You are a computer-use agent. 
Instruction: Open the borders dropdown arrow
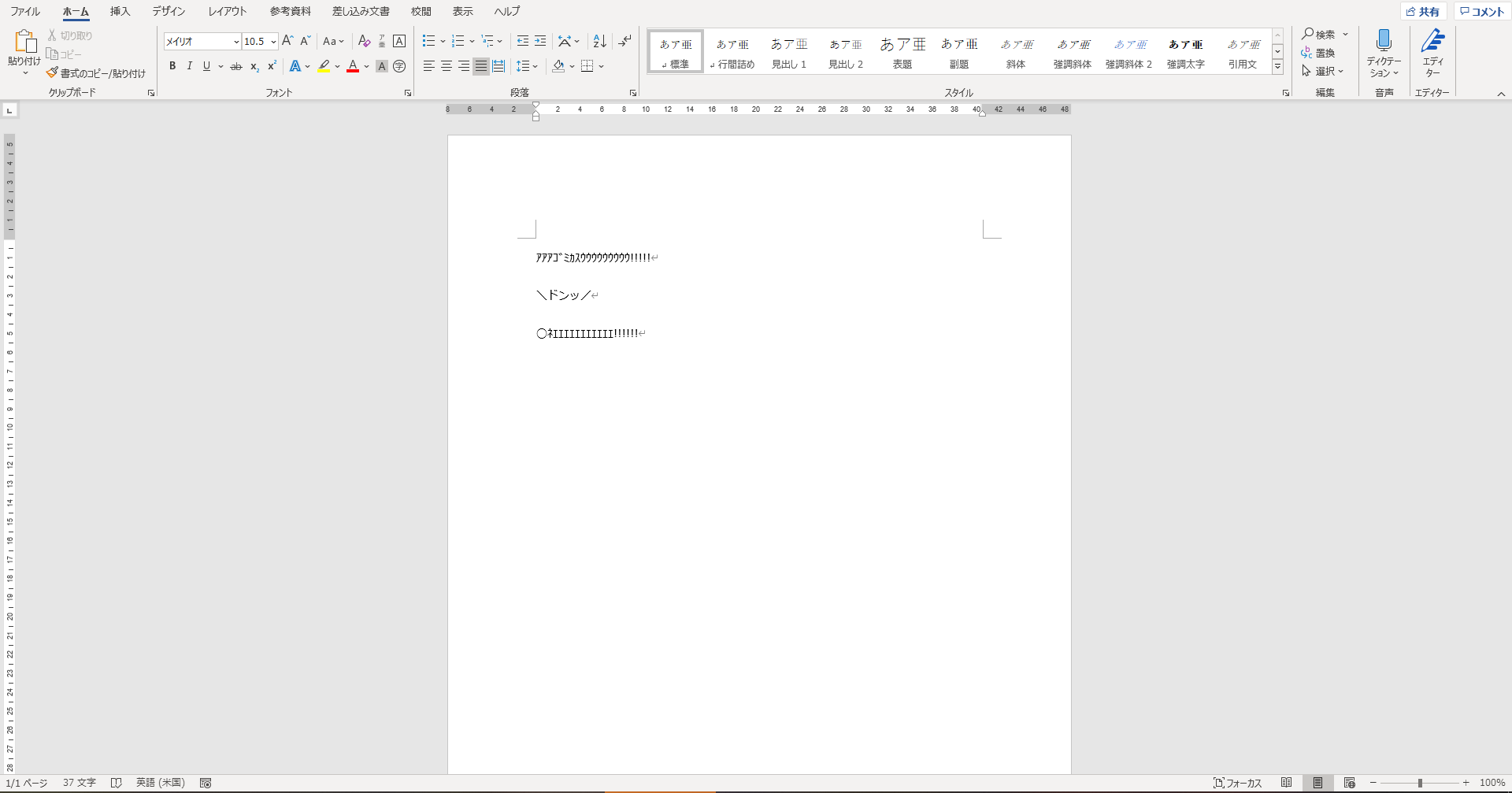[601, 66]
